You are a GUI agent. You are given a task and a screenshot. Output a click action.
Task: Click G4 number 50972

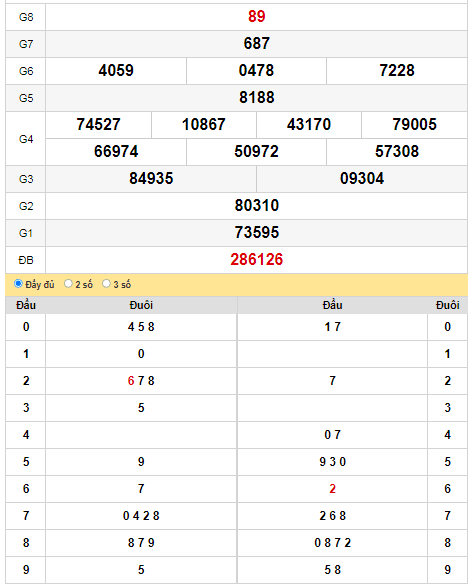[x=256, y=152]
